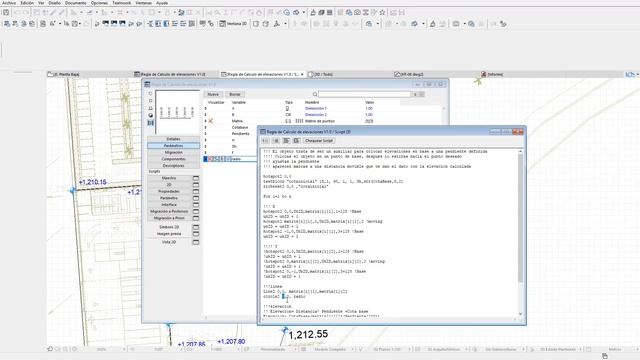Click the Chequear Script button
Screen dimensions: 640x360
pos(319,140)
